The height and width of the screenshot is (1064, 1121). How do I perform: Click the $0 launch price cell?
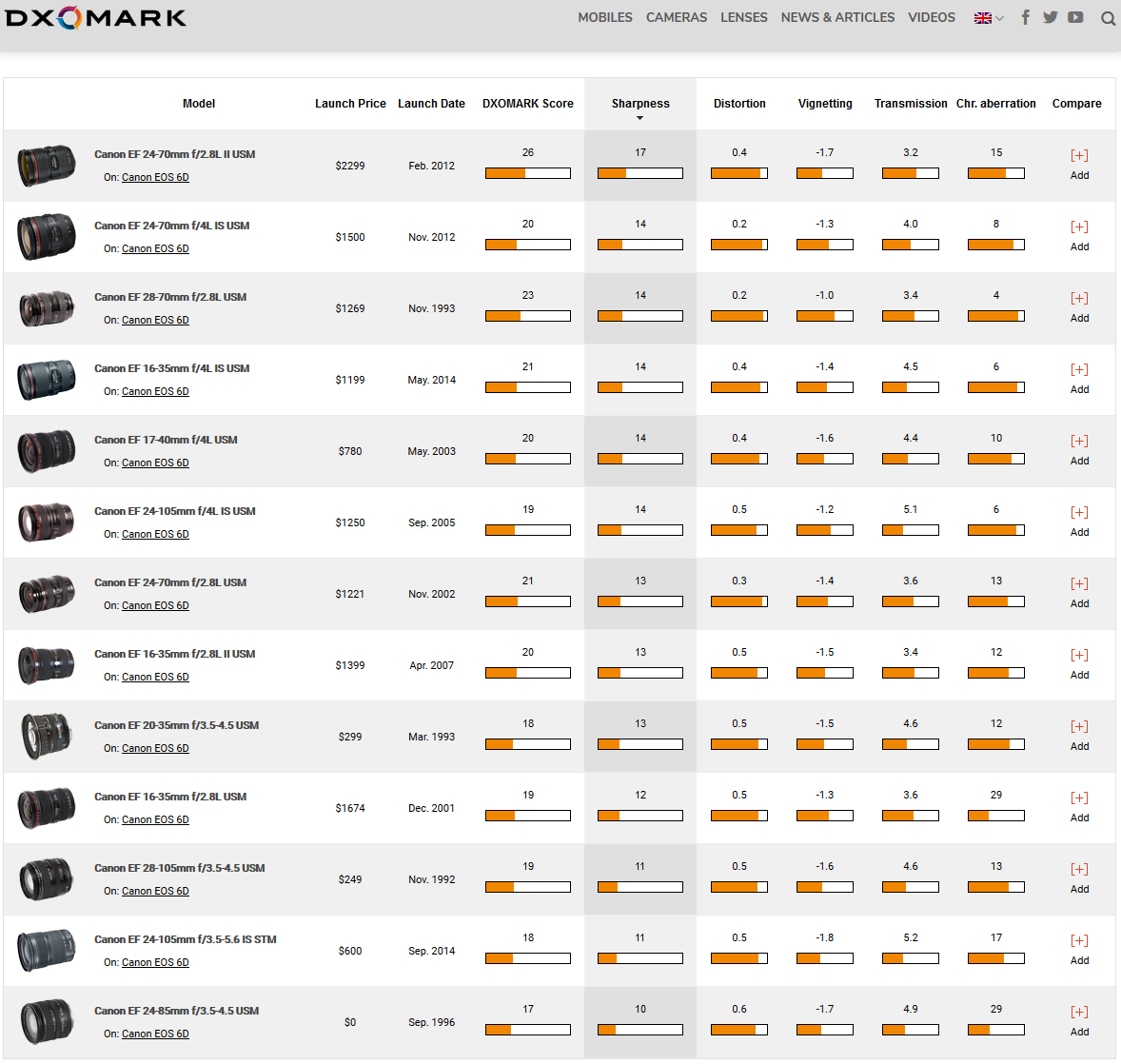(350, 1022)
